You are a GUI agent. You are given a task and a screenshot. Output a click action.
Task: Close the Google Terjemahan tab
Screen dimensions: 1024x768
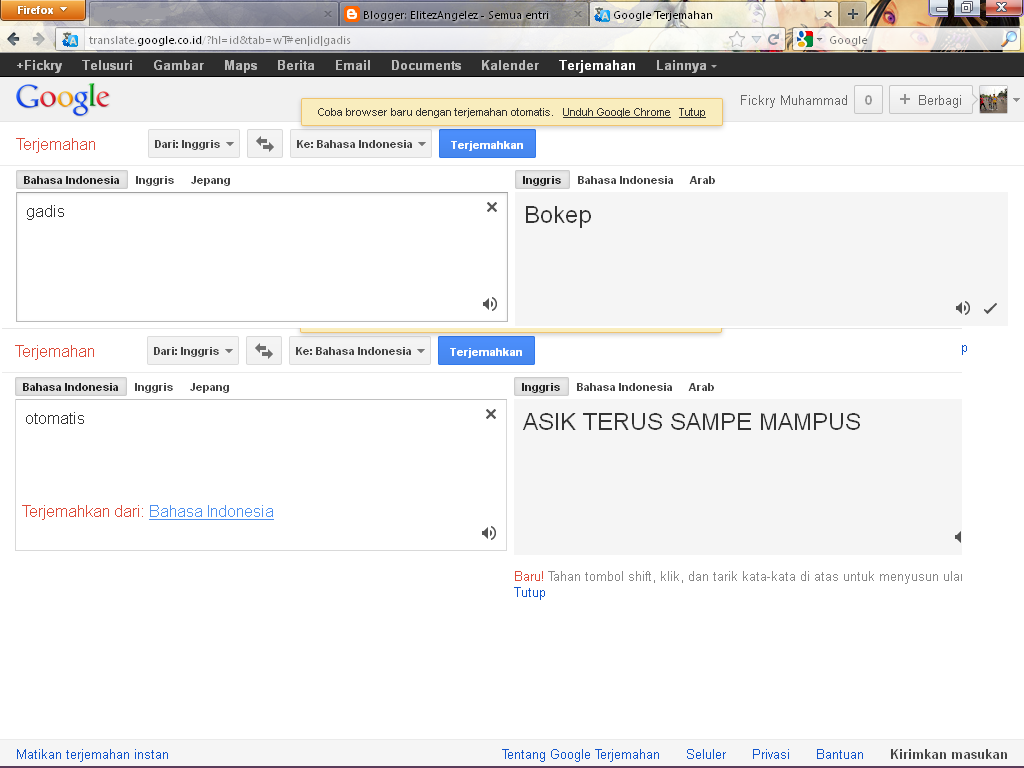pos(828,14)
